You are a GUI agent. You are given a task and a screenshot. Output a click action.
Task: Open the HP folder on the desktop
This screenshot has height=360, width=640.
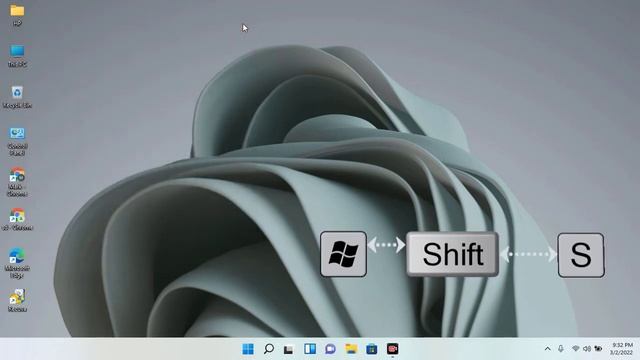coord(17,15)
